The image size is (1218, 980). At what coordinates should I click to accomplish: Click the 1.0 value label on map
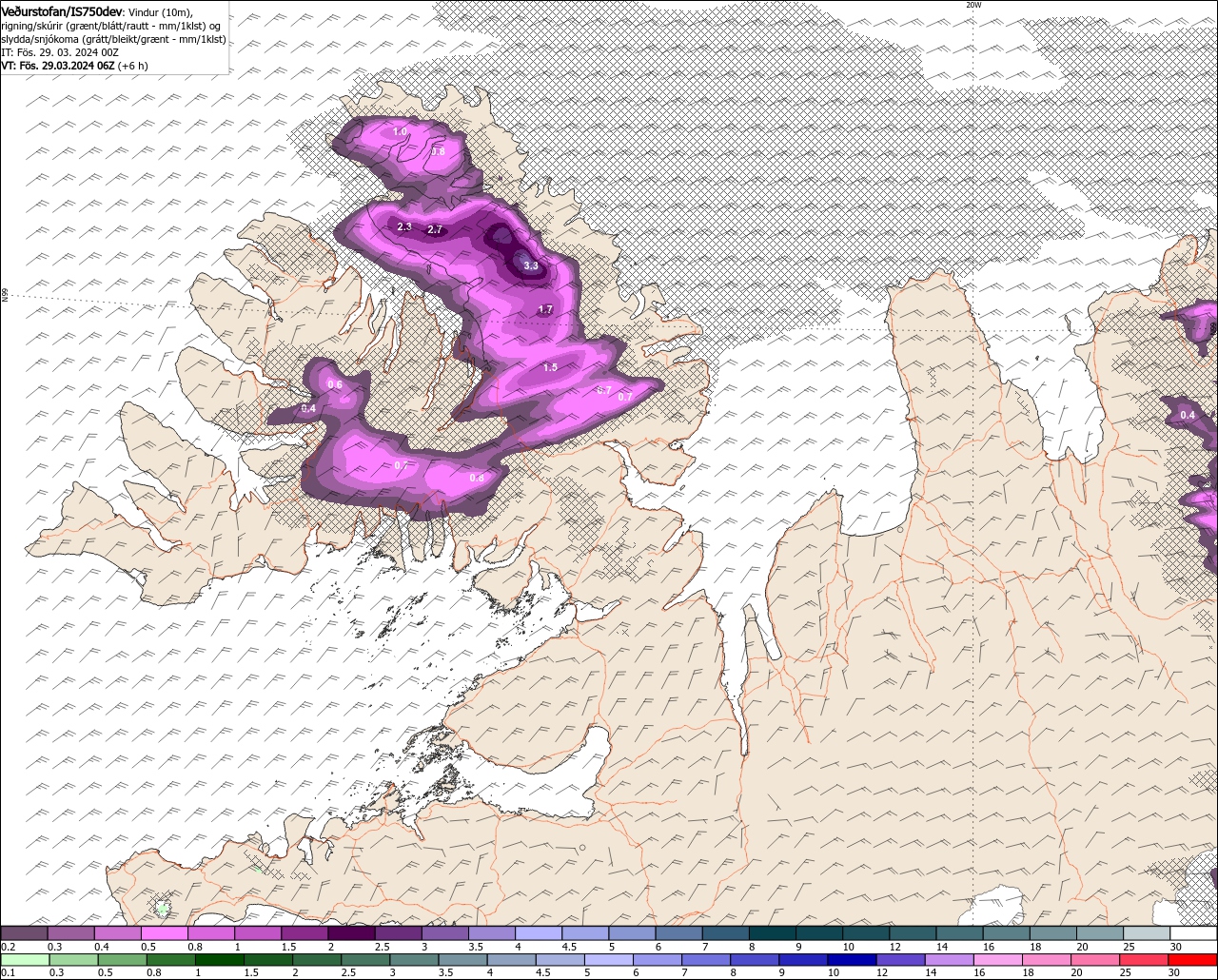pyautogui.click(x=400, y=131)
